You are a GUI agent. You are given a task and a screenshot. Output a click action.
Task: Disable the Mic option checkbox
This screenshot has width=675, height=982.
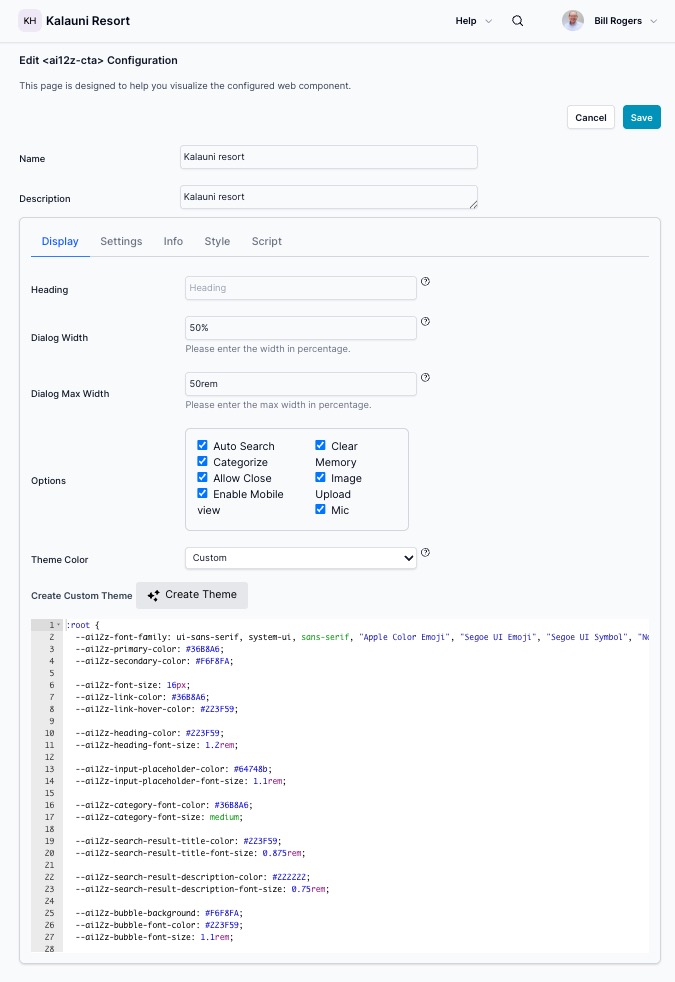[321, 510]
